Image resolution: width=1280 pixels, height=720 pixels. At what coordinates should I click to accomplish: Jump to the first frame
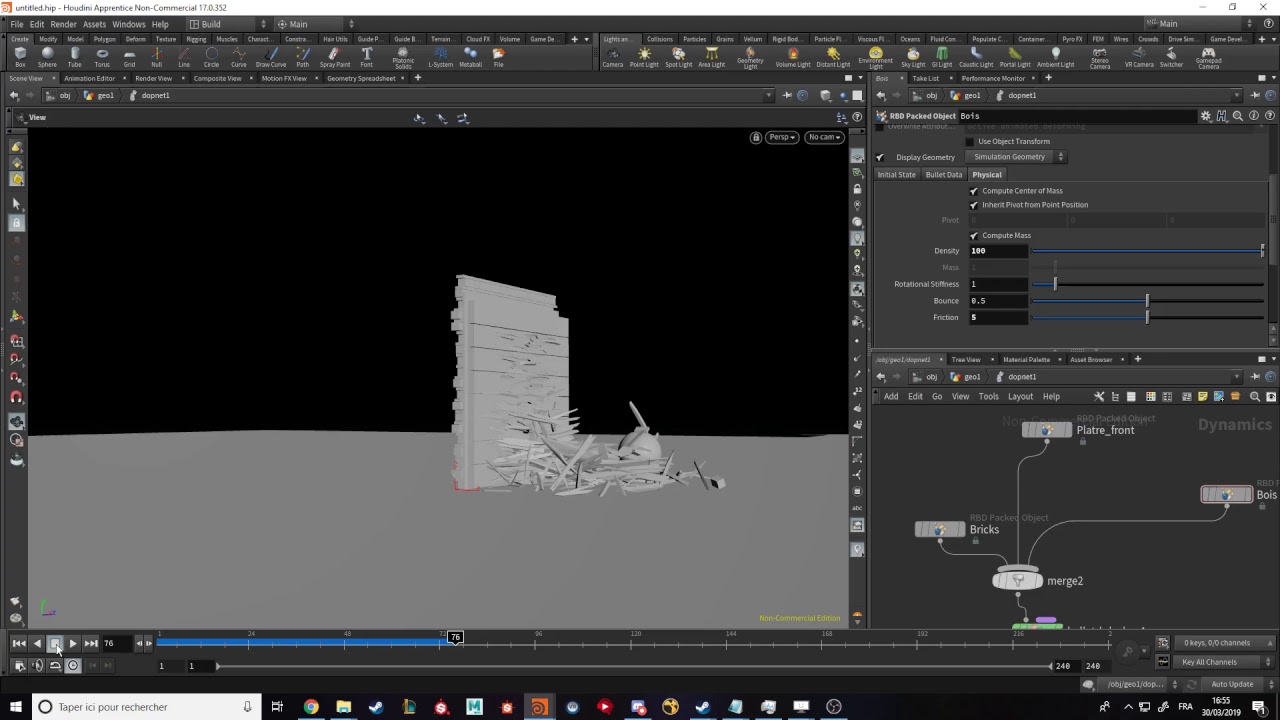click(18, 643)
